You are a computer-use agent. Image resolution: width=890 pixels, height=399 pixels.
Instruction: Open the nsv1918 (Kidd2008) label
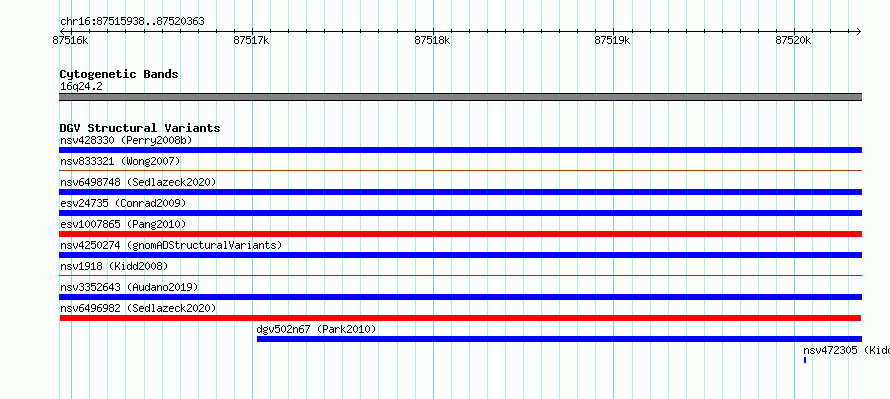coord(114,266)
